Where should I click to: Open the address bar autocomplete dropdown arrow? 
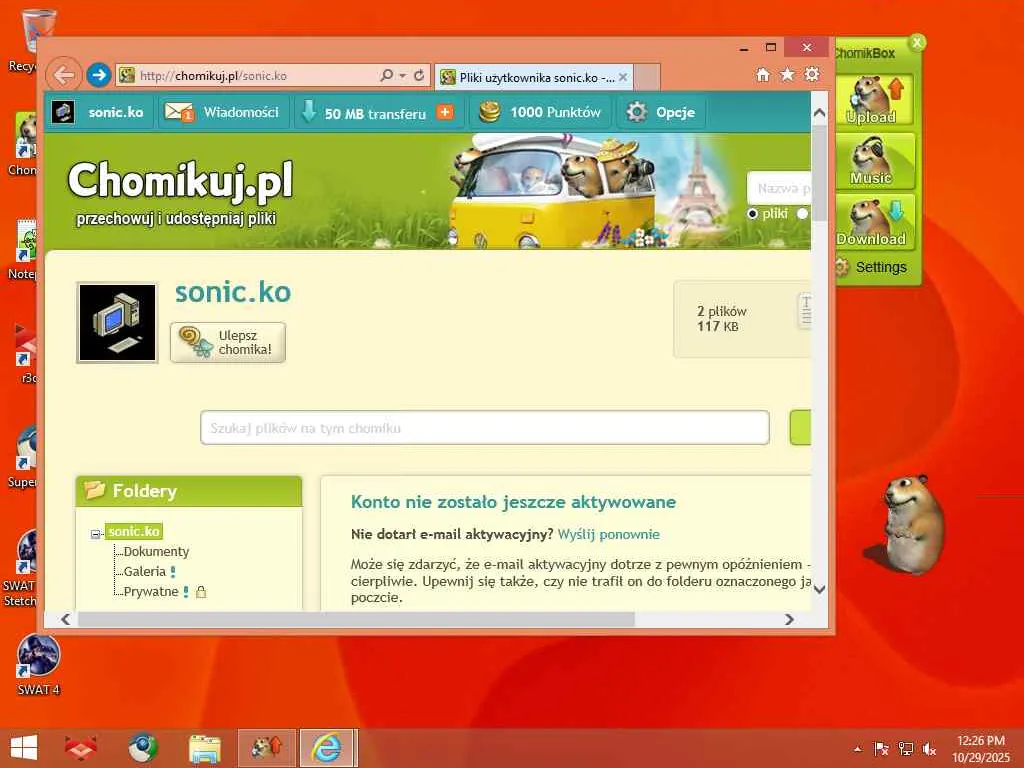402,76
